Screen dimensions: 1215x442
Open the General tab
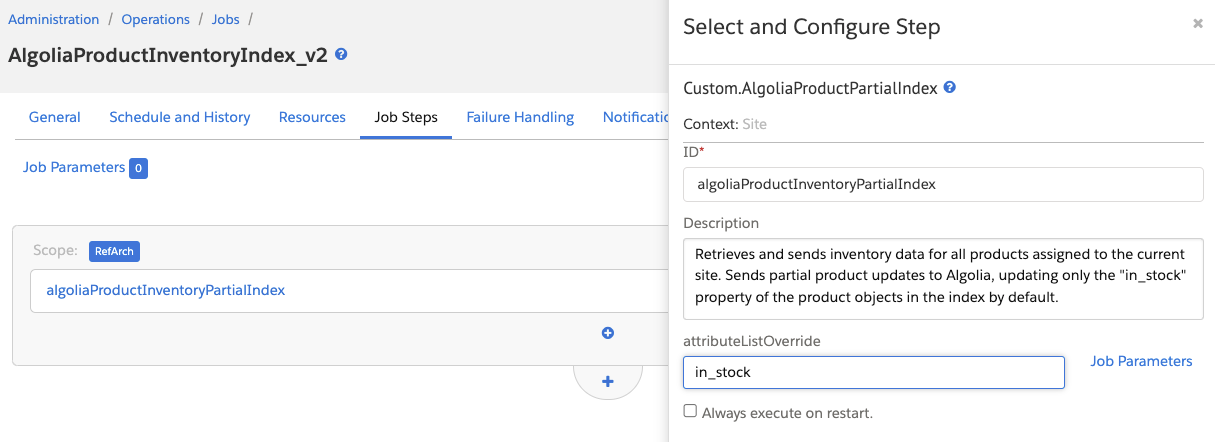click(x=54, y=117)
